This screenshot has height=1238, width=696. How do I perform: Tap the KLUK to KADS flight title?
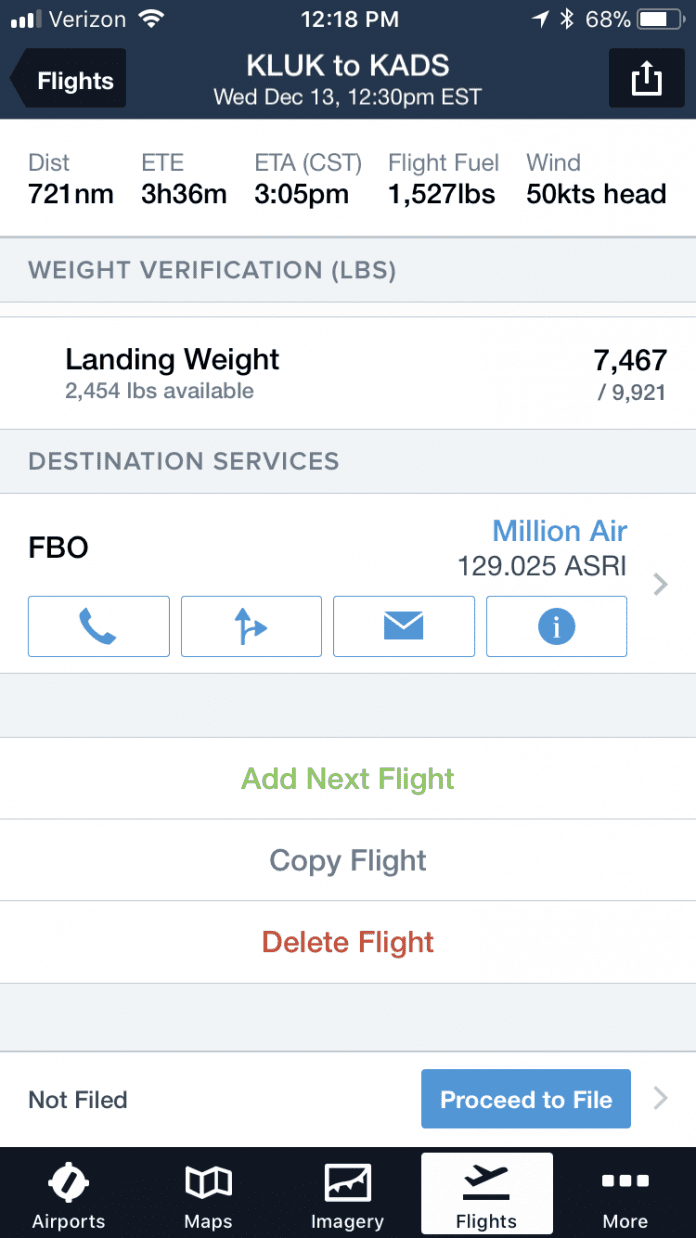(x=347, y=66)
